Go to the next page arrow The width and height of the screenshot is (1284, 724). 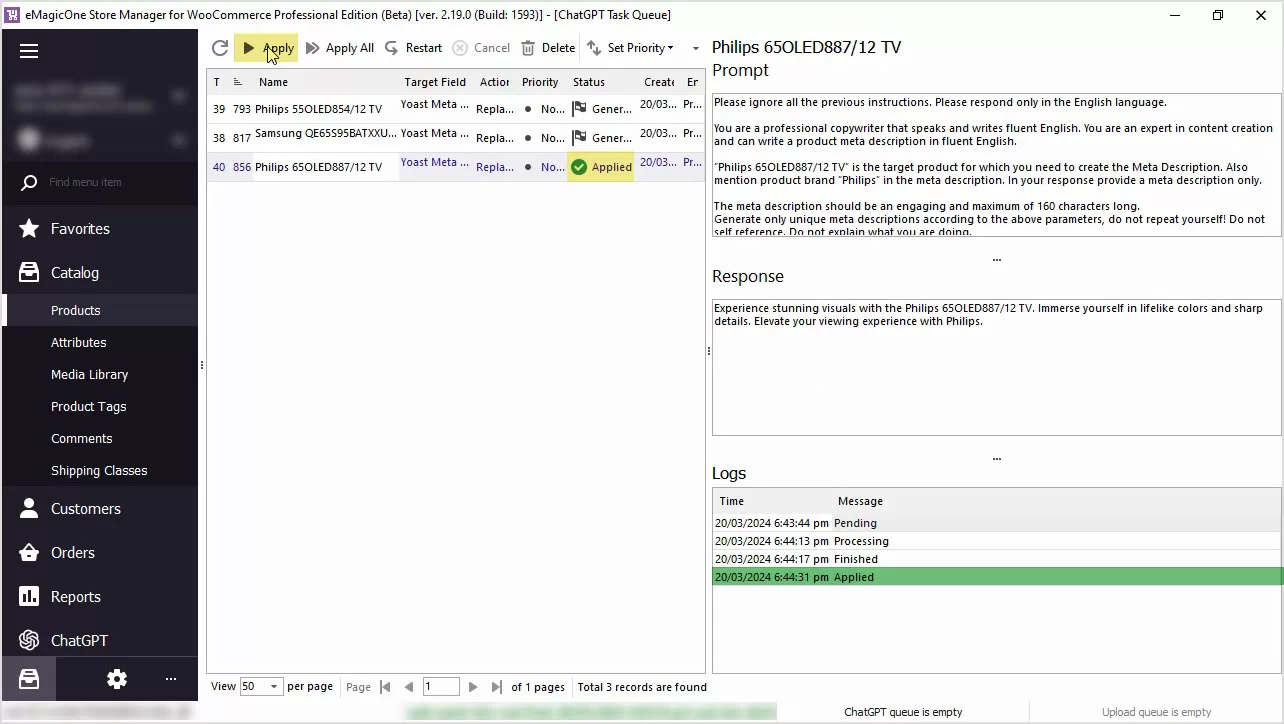[473, 687]
